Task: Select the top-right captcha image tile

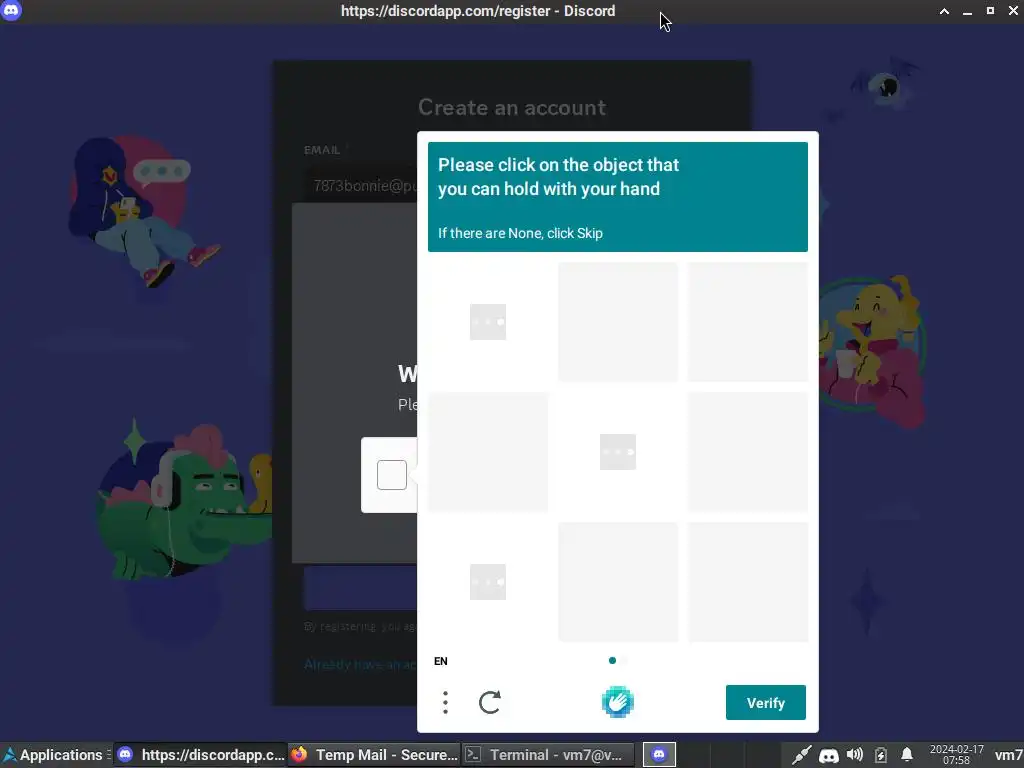Action: coord(748,322)
